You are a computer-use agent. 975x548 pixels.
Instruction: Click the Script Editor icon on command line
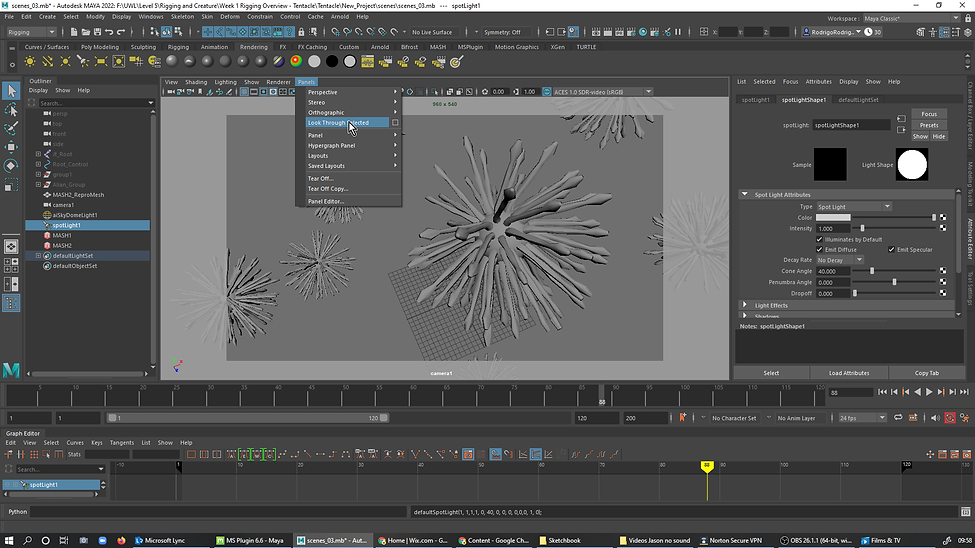[x=965, y=512]
